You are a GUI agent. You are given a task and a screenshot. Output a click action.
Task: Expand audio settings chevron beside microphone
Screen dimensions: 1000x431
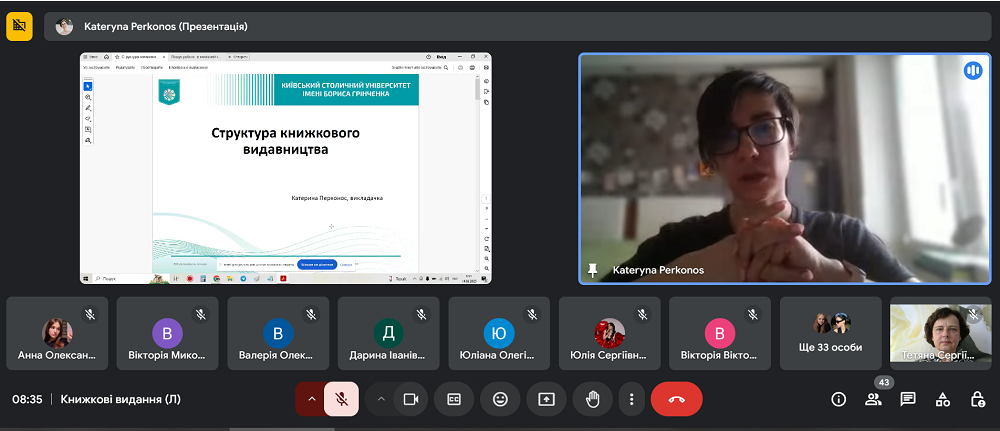coord(311,399)
